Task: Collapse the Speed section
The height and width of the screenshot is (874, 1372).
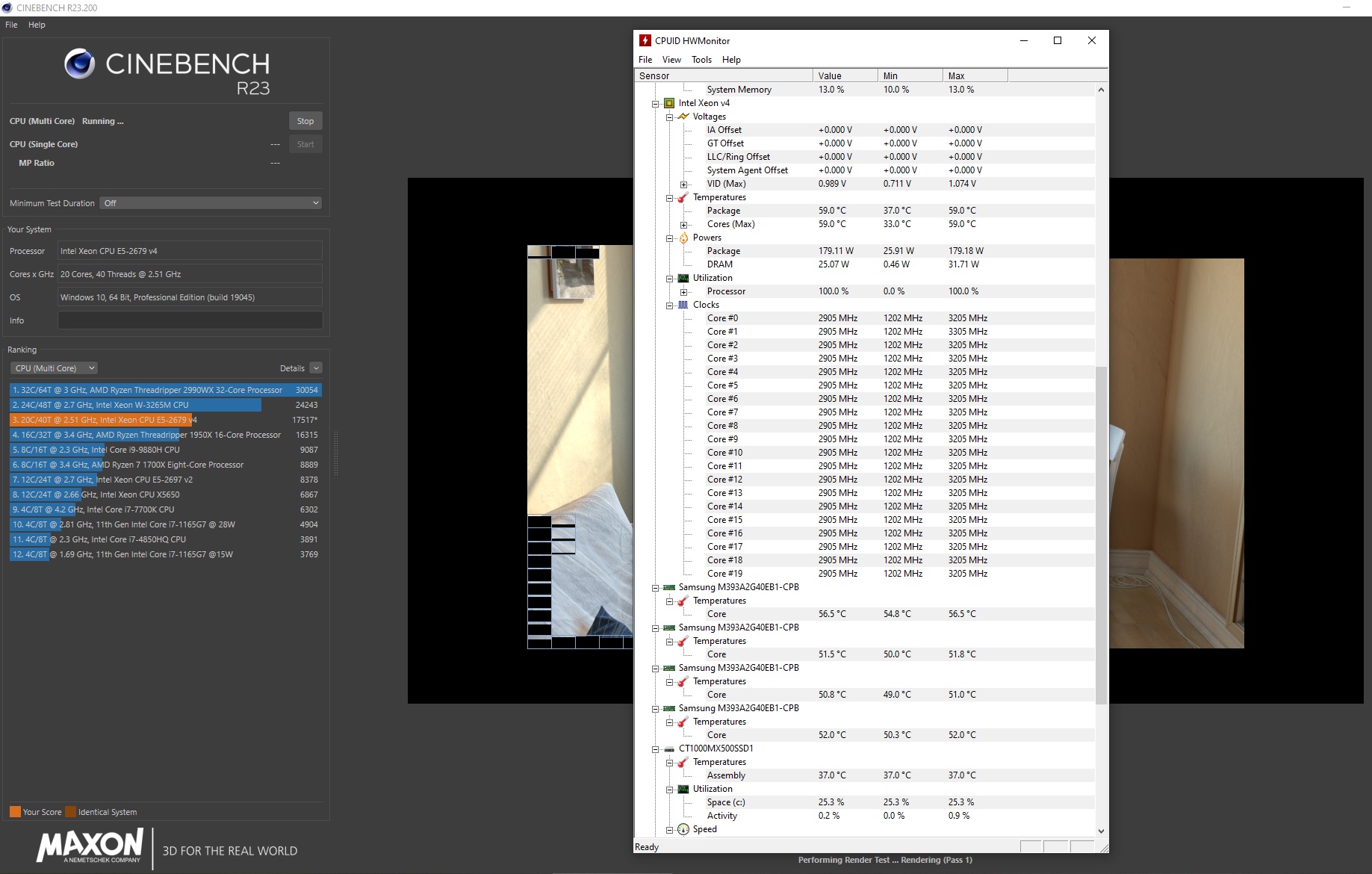Action: pyautogui.click(x=669, y=830)
